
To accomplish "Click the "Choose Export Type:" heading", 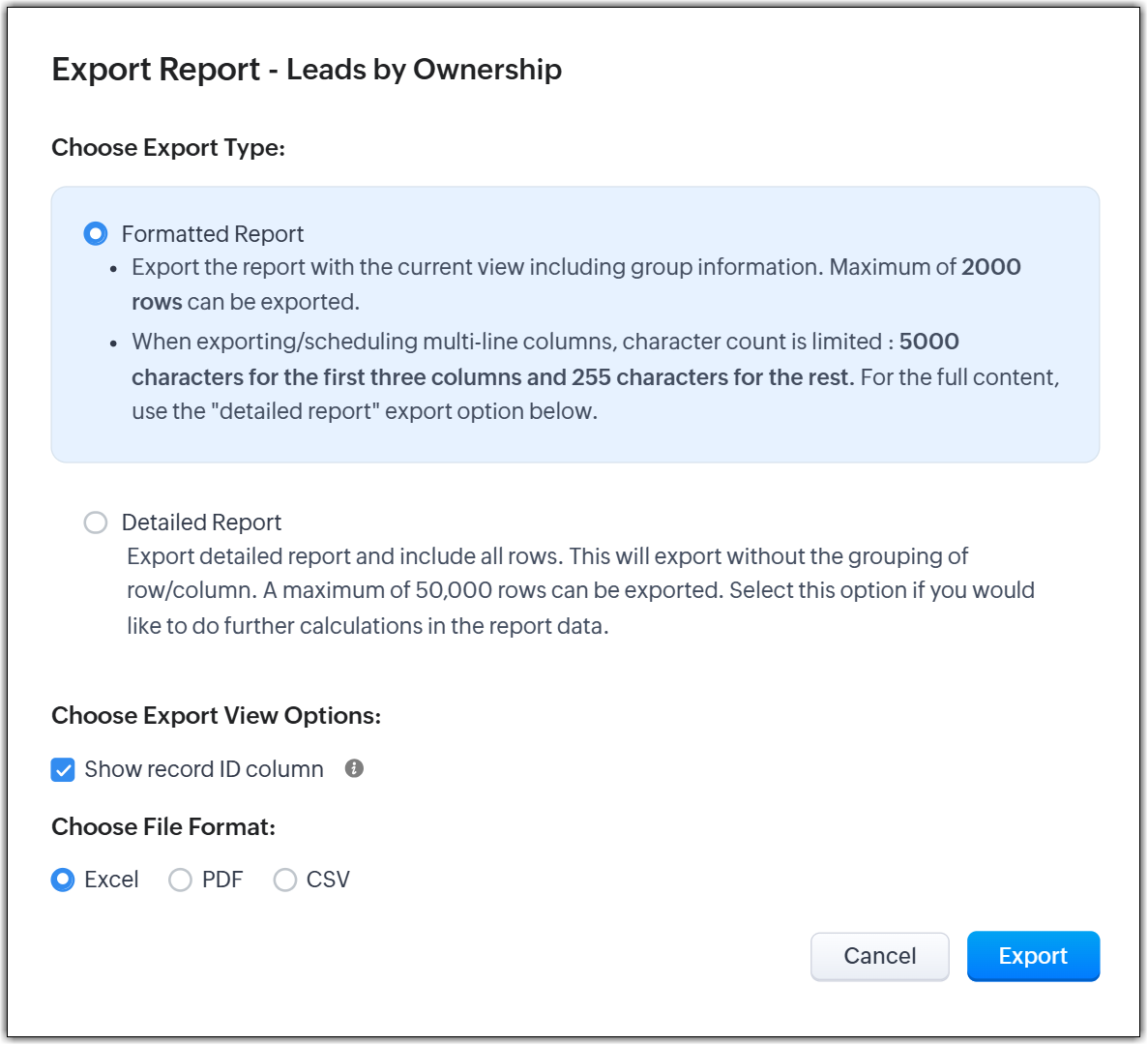I will (x=168, y=148).
